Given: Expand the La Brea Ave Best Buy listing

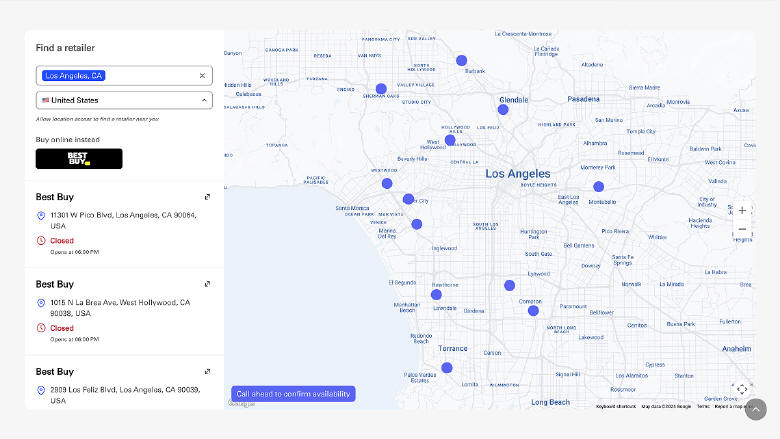Looking at the screenshot, I should [x=207, y=284].
